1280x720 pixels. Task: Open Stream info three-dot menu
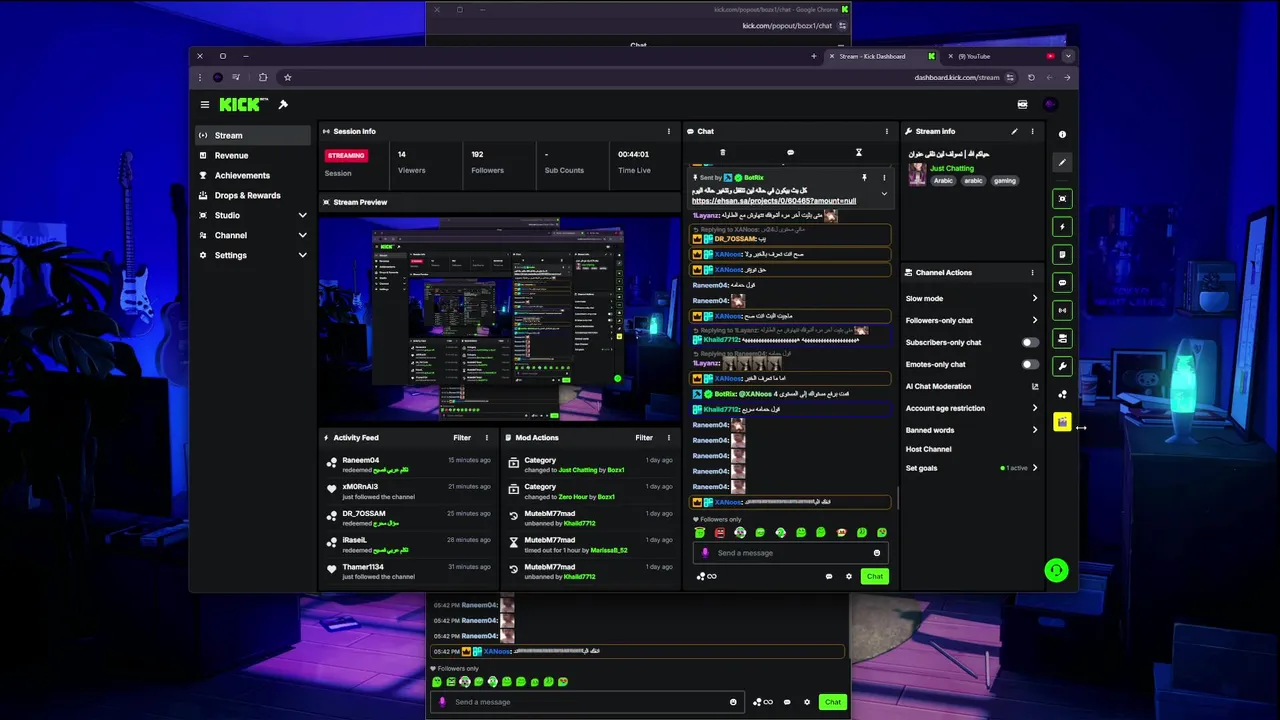(1032, 131)
